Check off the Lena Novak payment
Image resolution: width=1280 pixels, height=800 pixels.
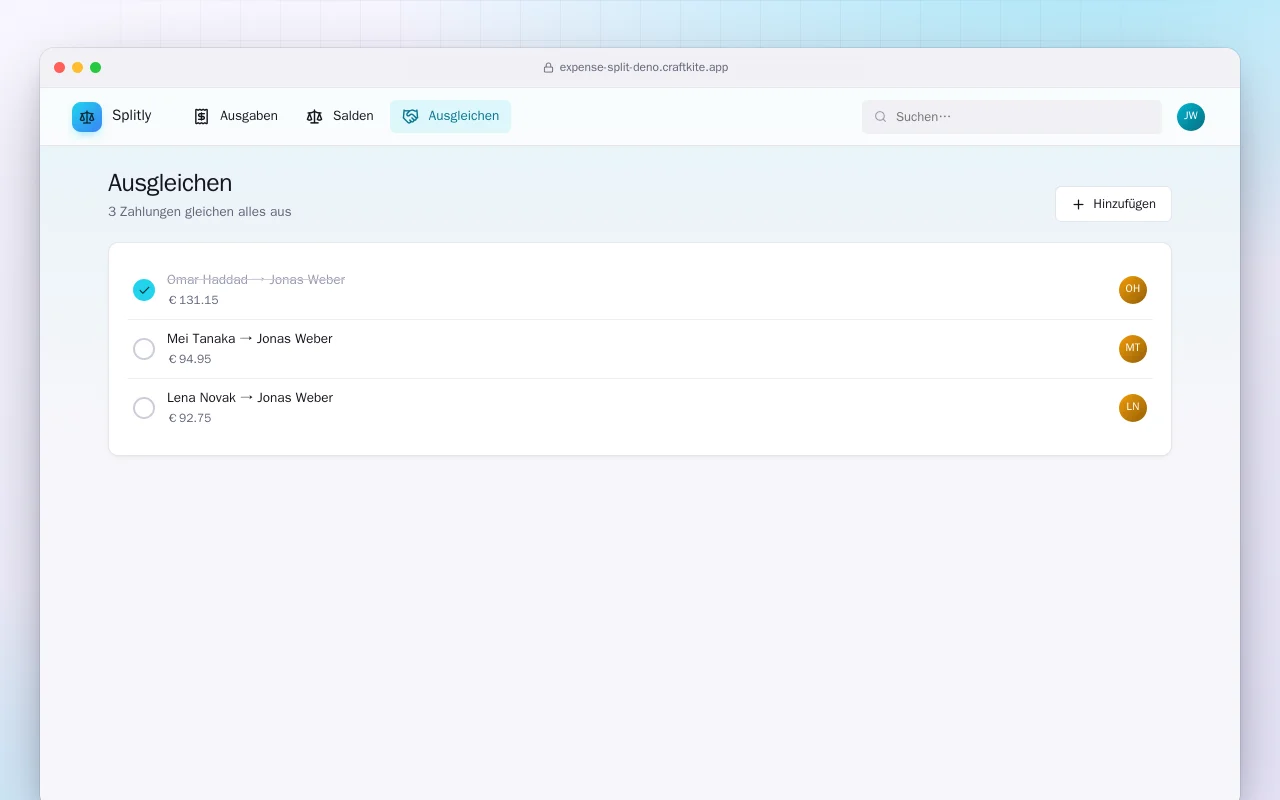click(144, 408)
